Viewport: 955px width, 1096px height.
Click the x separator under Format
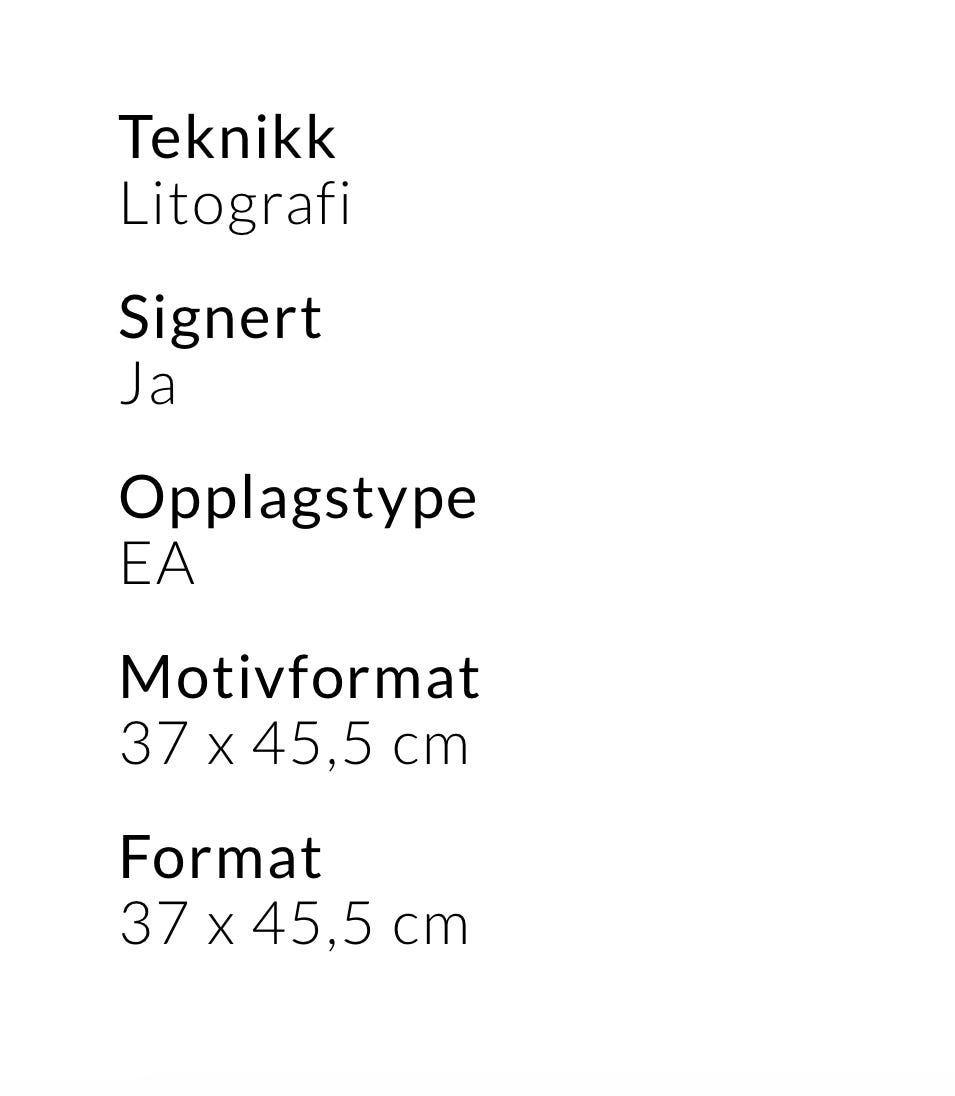tap(220, 928)
